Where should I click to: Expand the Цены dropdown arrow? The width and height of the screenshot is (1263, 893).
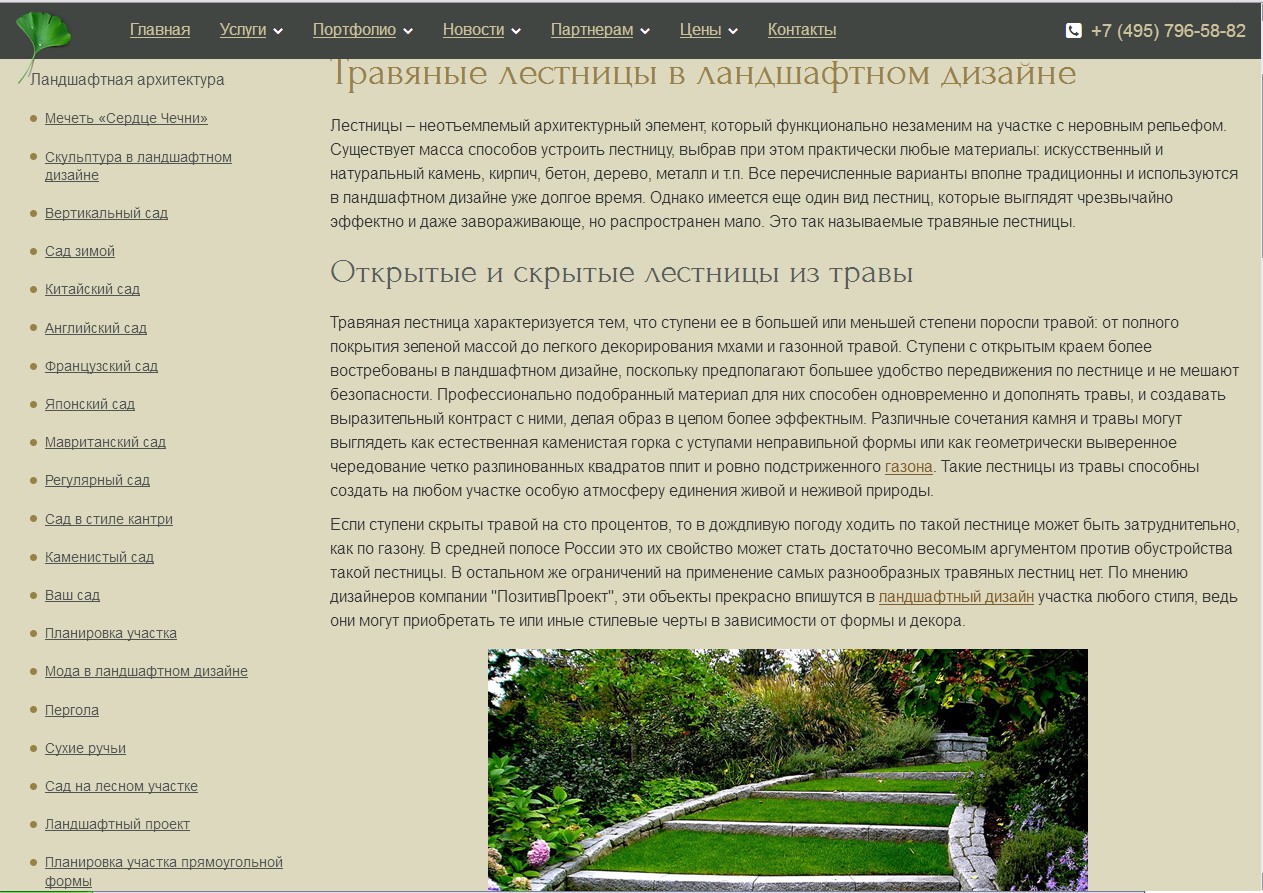[x=733, y=31]
